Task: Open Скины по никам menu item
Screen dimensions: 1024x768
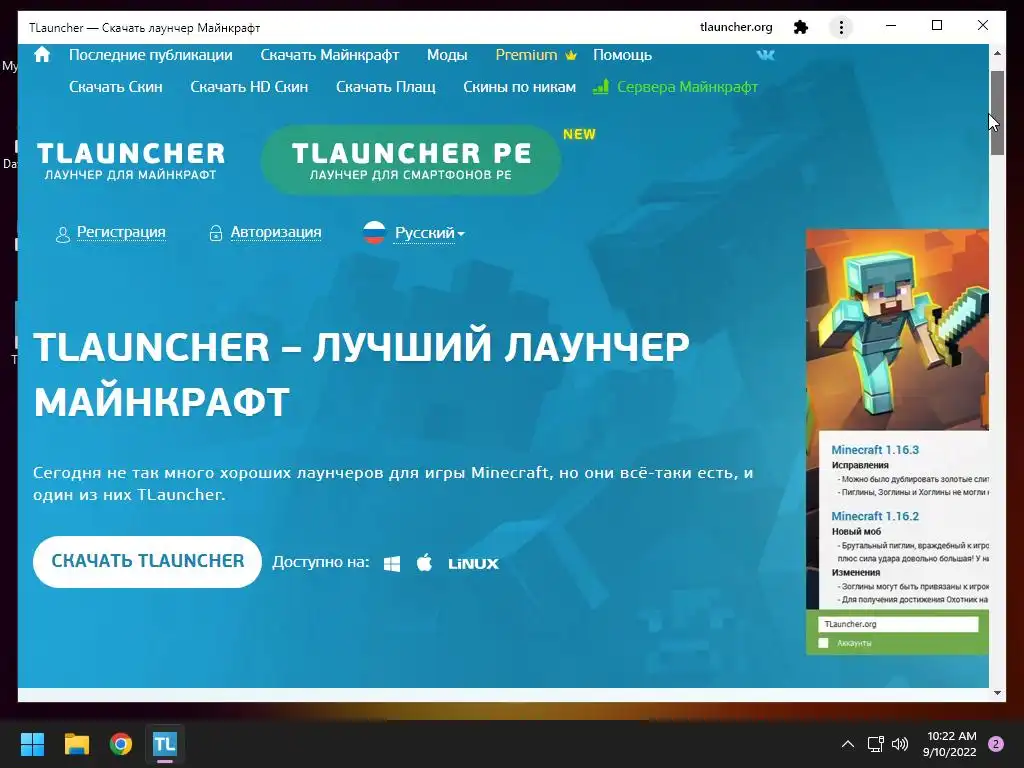Action: pos(519,87)
